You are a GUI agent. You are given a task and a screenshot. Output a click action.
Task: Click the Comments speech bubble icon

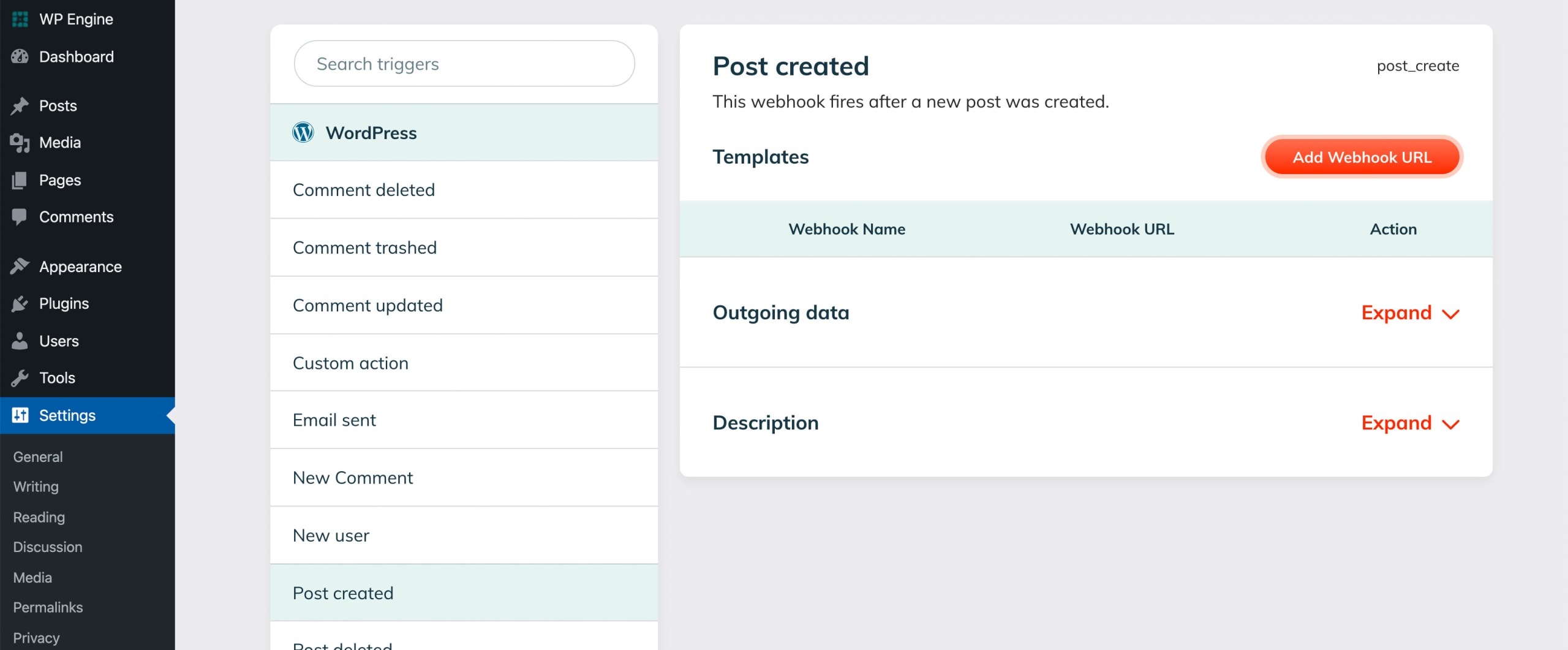pyautogui.click(x=20, y=217)
